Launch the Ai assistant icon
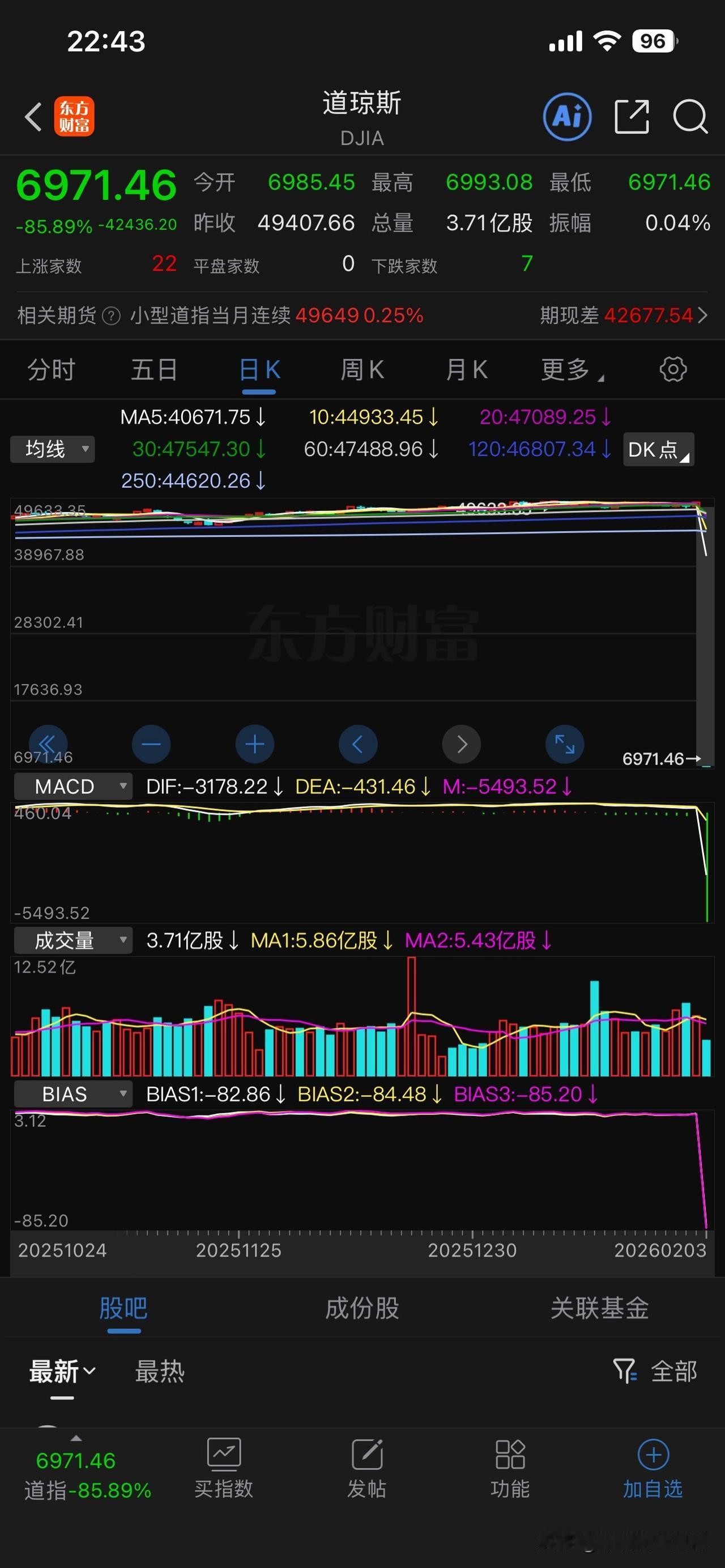Image resolution: width=725 pixels, height=1568 pixels. coord(567,116)
